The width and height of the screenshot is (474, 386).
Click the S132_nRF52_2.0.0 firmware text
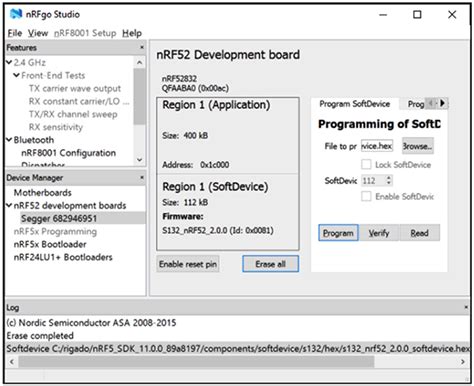[218, 230]
